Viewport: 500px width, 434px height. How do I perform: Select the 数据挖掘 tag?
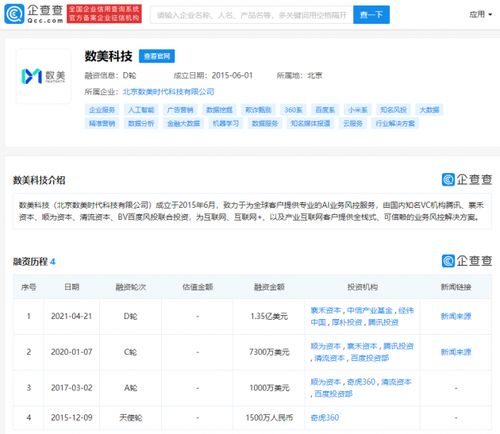point(219,110)
